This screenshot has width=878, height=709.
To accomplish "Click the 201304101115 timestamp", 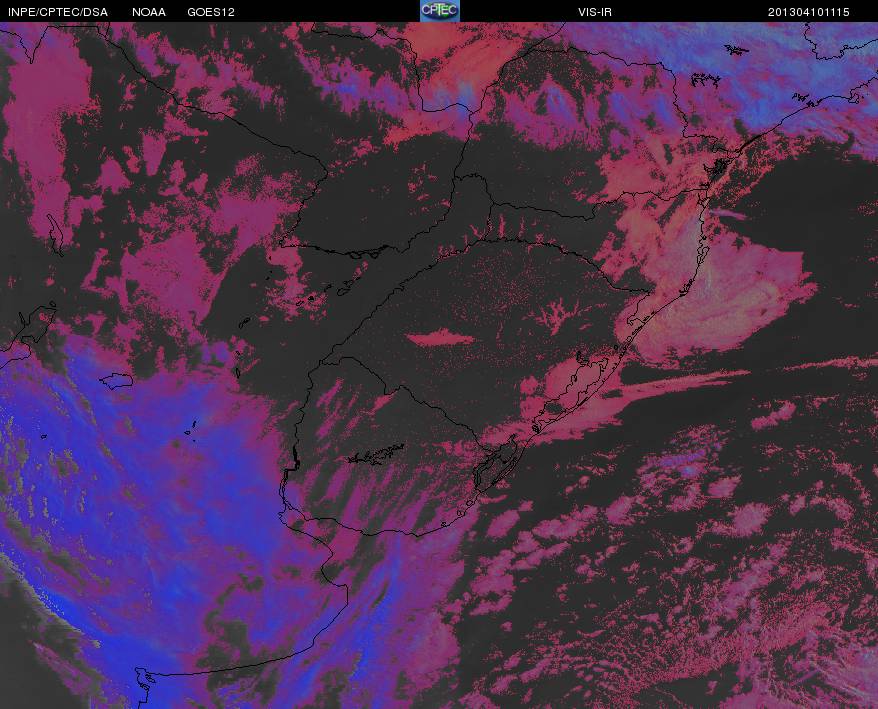I will 809,12.
